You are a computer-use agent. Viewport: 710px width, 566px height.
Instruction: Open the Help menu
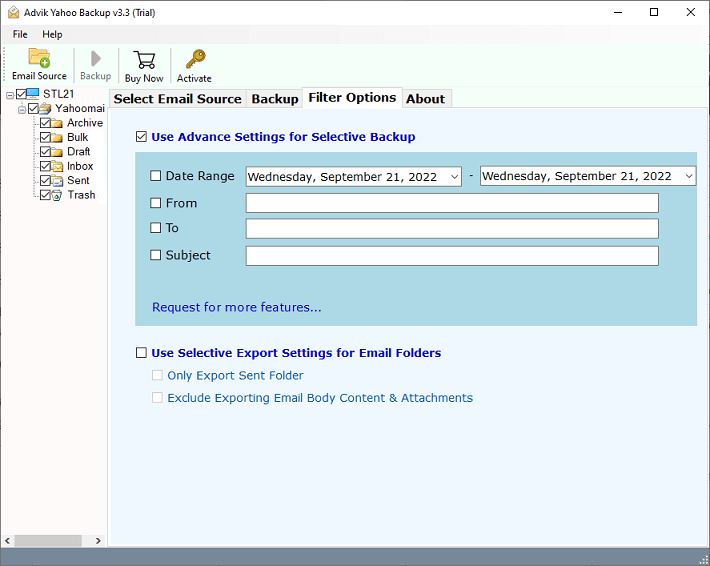point(52,34)
